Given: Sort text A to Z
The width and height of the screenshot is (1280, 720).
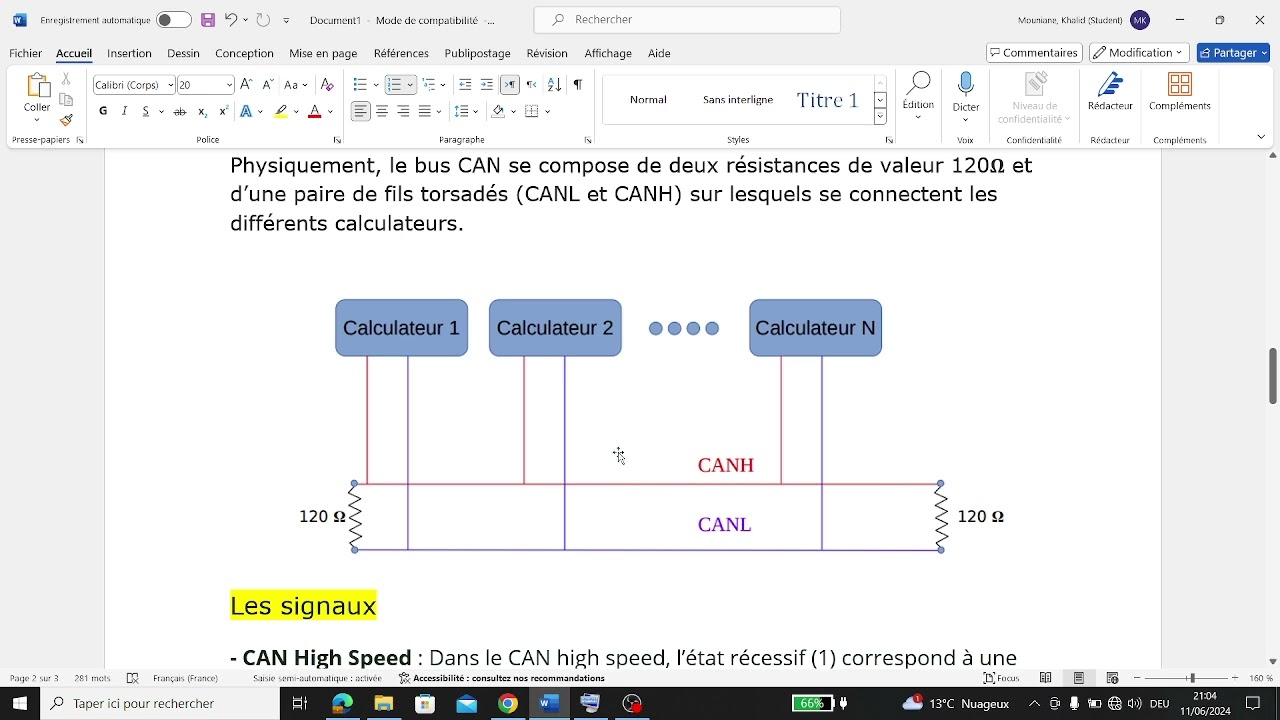Looking at the screenshot, I should pyautogui.click(x=554, y=85).
